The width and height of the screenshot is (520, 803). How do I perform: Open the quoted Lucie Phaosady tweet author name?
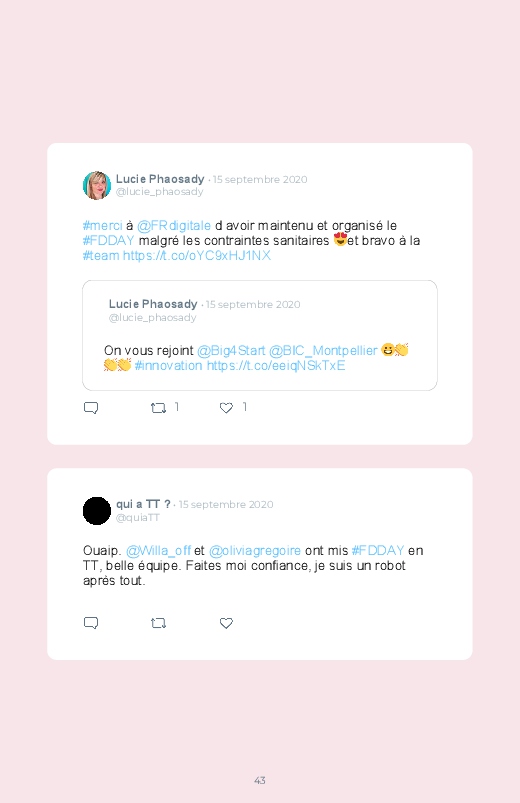coord(153,304)
